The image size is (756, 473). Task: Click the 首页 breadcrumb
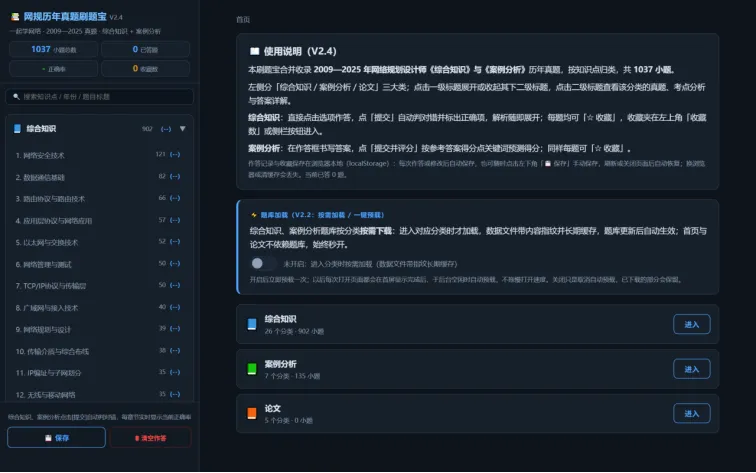[243, 20]
